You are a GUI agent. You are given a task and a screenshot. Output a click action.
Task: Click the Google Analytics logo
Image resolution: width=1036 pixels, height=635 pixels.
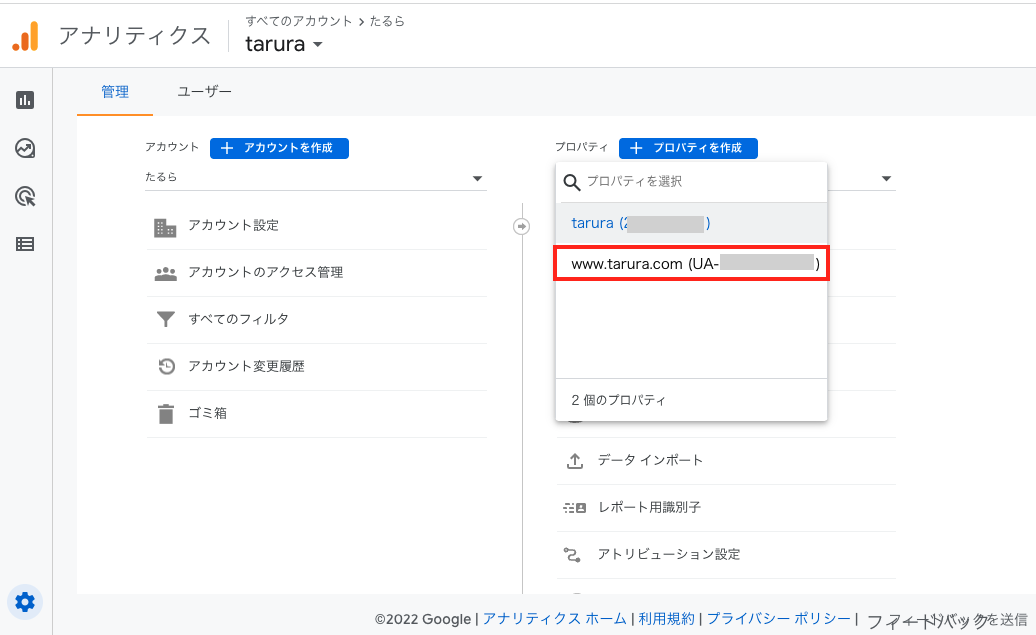[x=25, y=36]
